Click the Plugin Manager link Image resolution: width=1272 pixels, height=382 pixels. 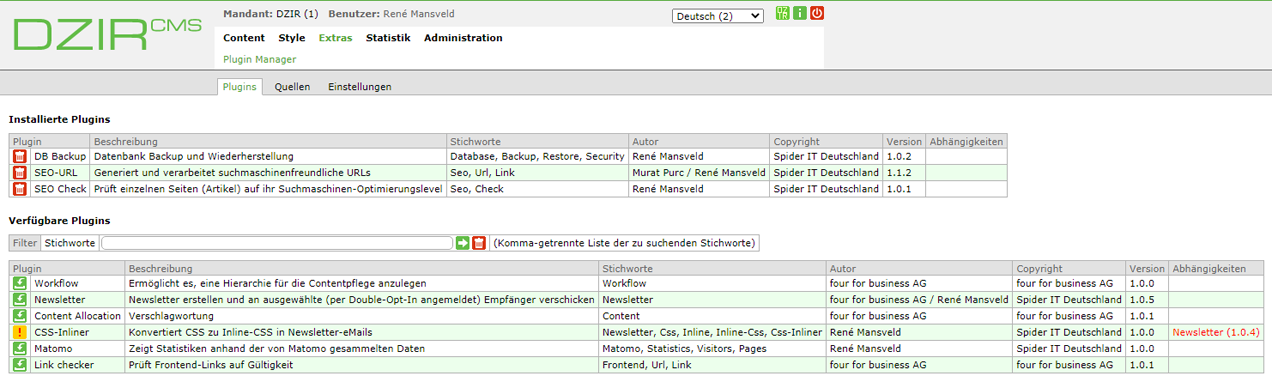click(260, 60)
